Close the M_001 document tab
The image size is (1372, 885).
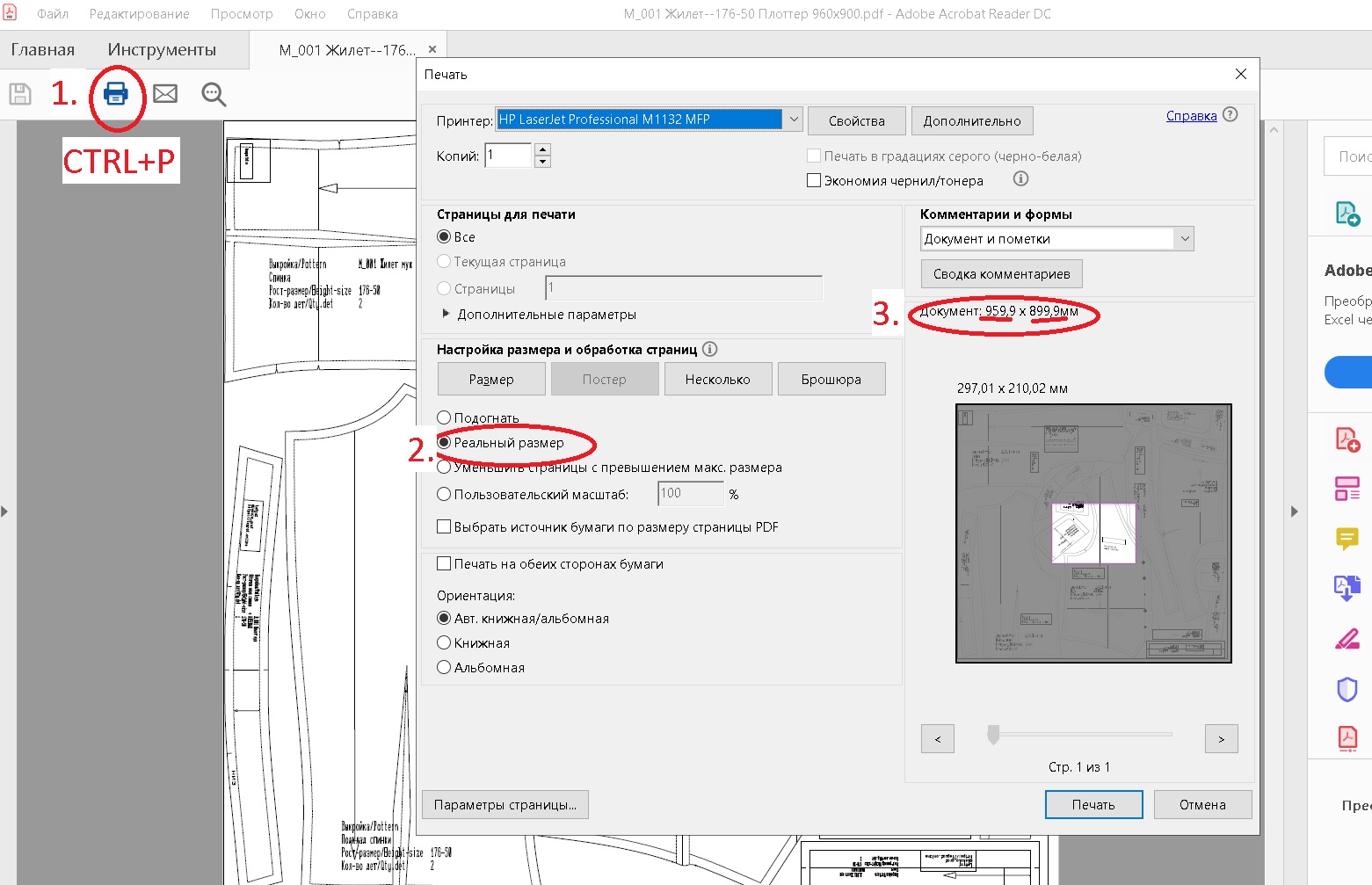tap(432, 49)
